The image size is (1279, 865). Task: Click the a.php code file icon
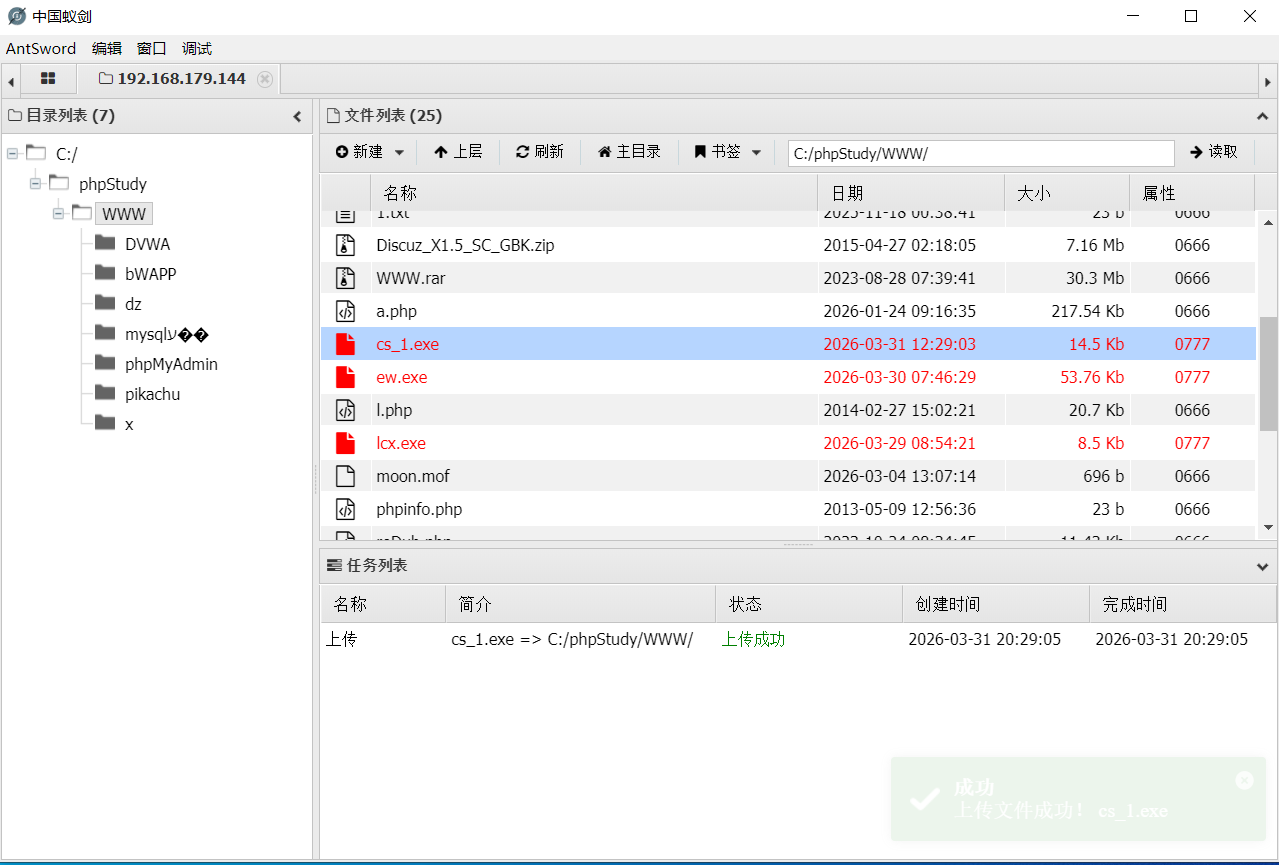(x=345, y=311)
